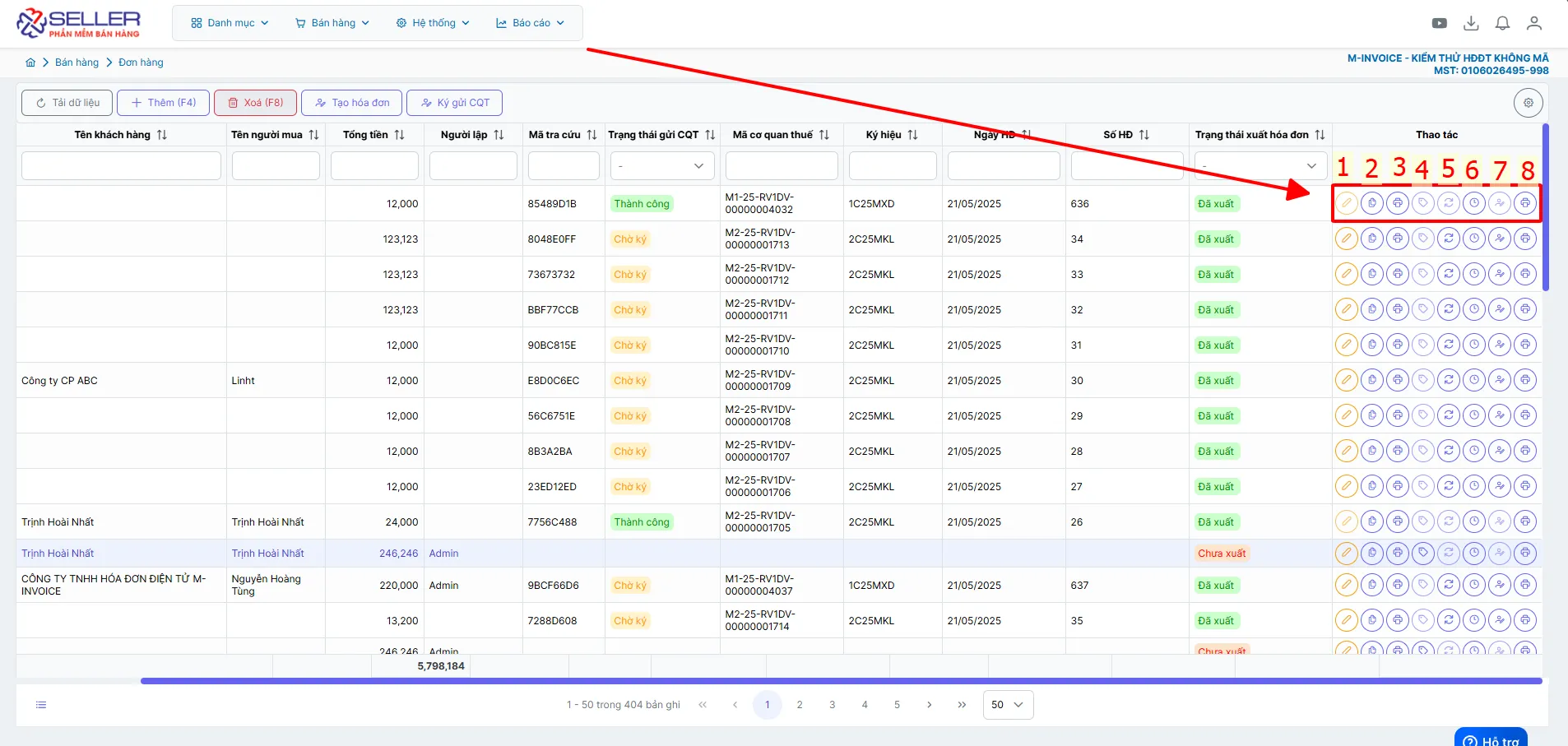
Task: Open the Bán hàng menu in navbar
Action: coord(332,23)
